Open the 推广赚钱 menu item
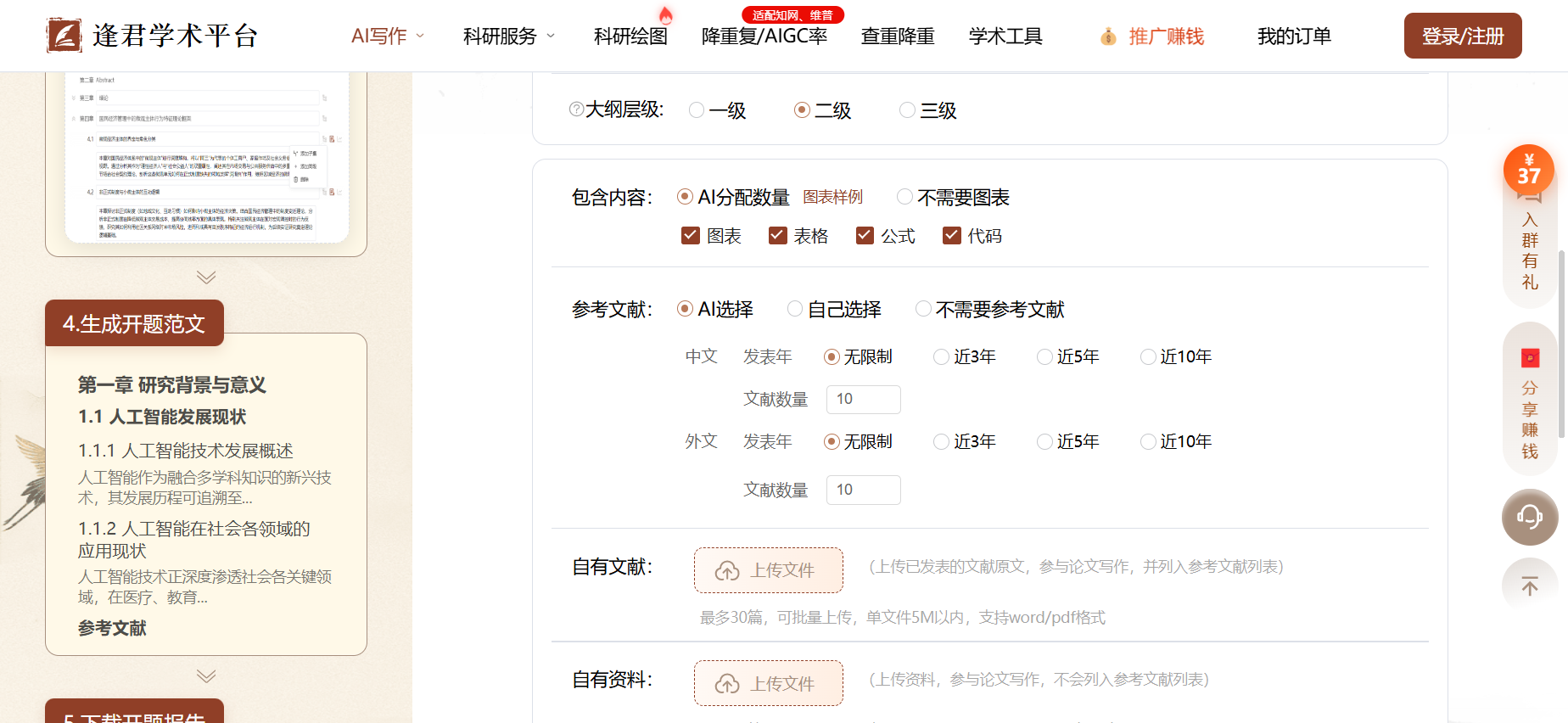Screen dimensions: 1568x723 [1167, 36]
